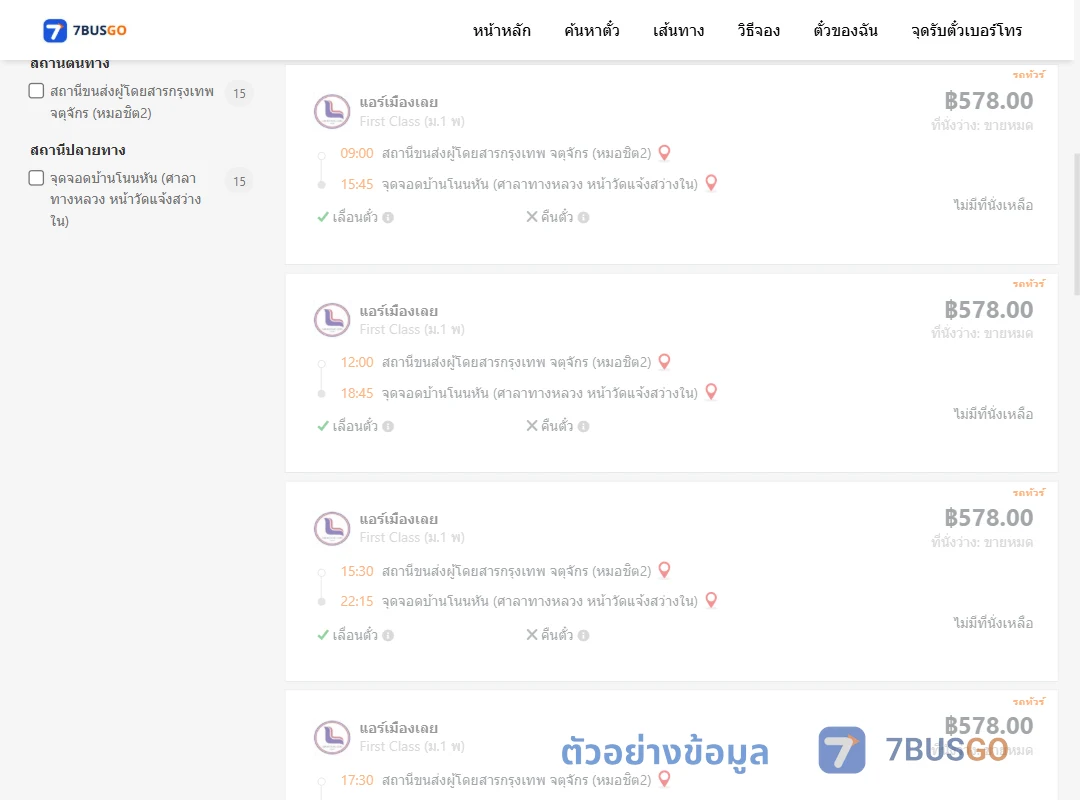This screenshot has height=800, width=1080.
Task: Click info icon beside คืนตั๋ว on 15:30 trip
Action: click(x=583, y=635)
